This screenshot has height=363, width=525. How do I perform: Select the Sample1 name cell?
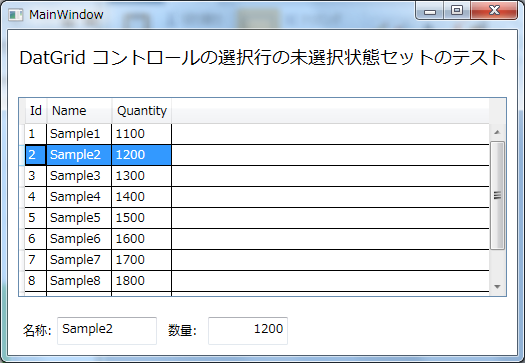pos(79,134)
